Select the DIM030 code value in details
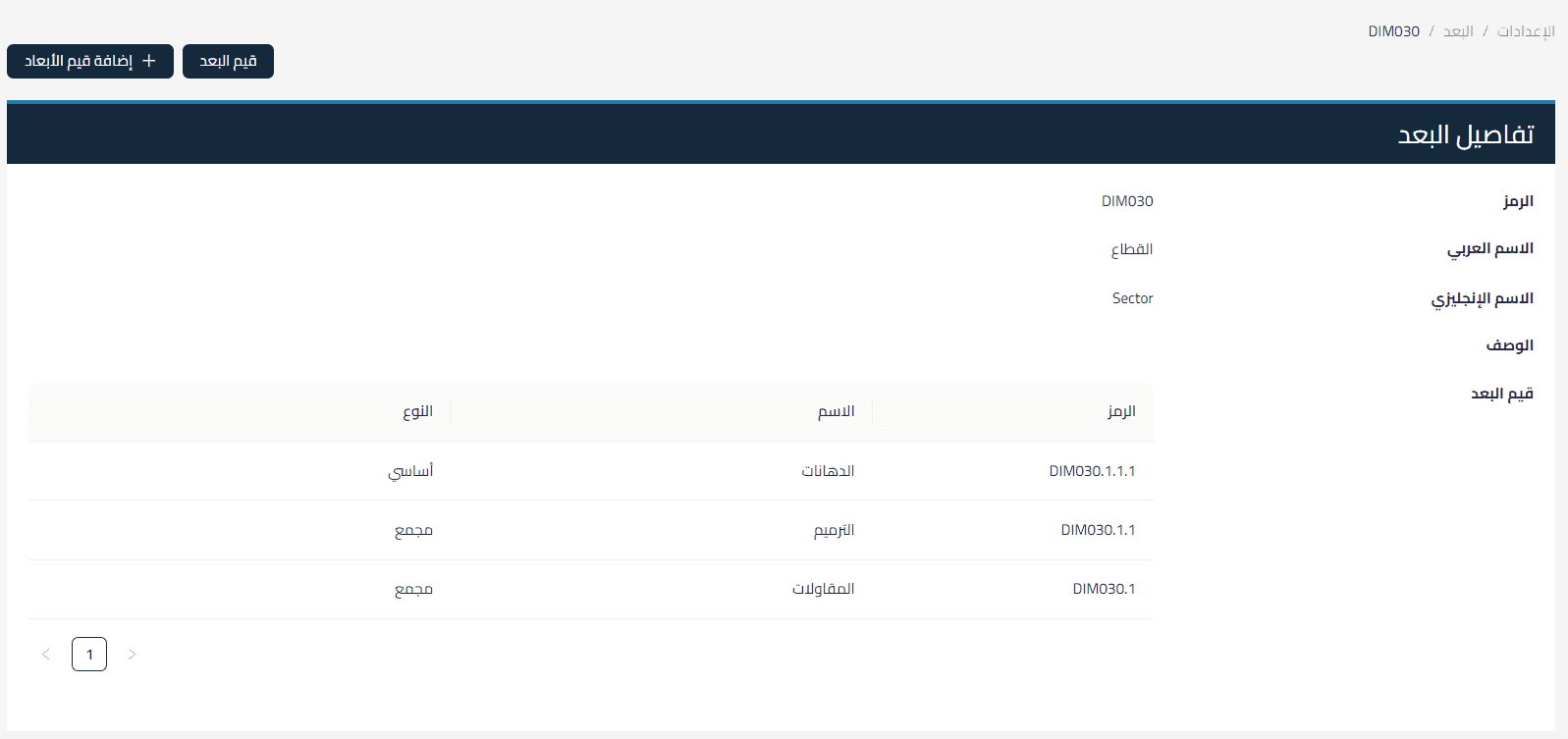This screenshot has width=1568, height=739. [1127, 201]
